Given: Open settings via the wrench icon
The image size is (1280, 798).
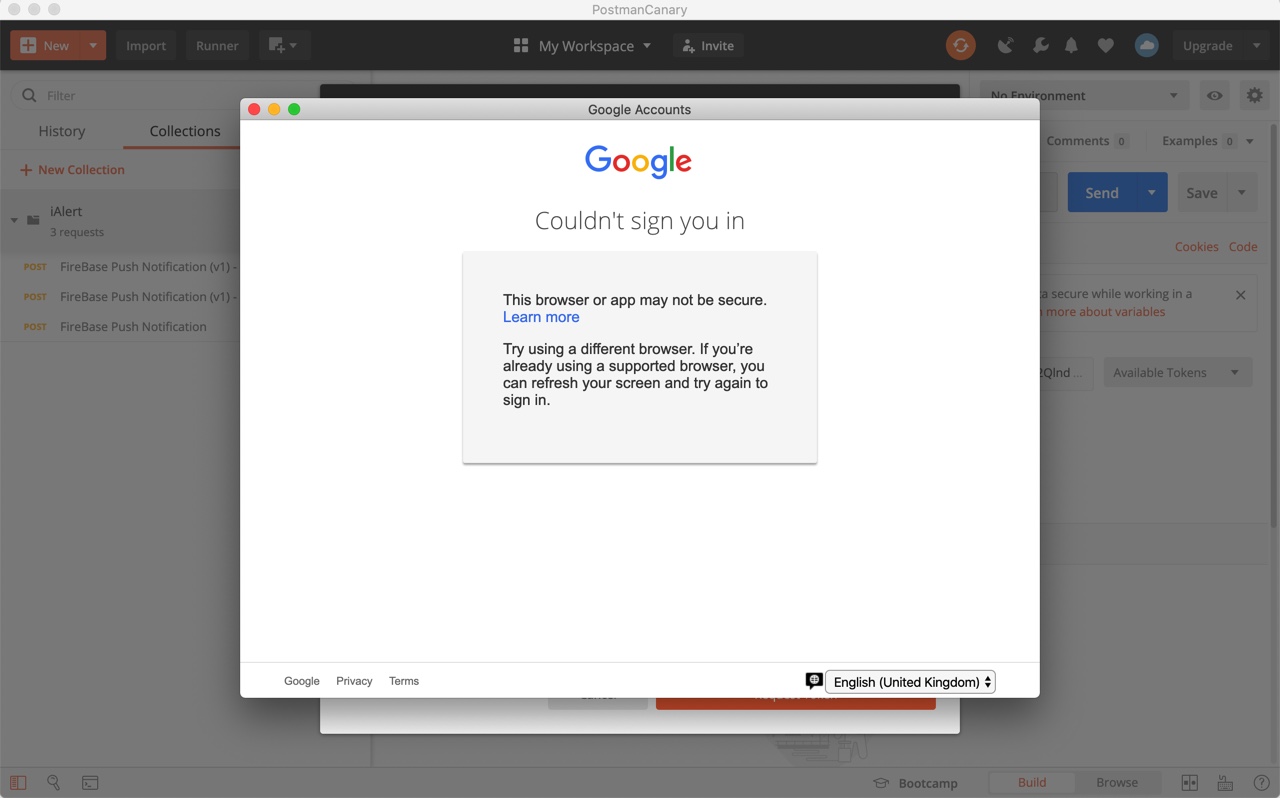Looking at the screenshot, I should coord(1038,45).
